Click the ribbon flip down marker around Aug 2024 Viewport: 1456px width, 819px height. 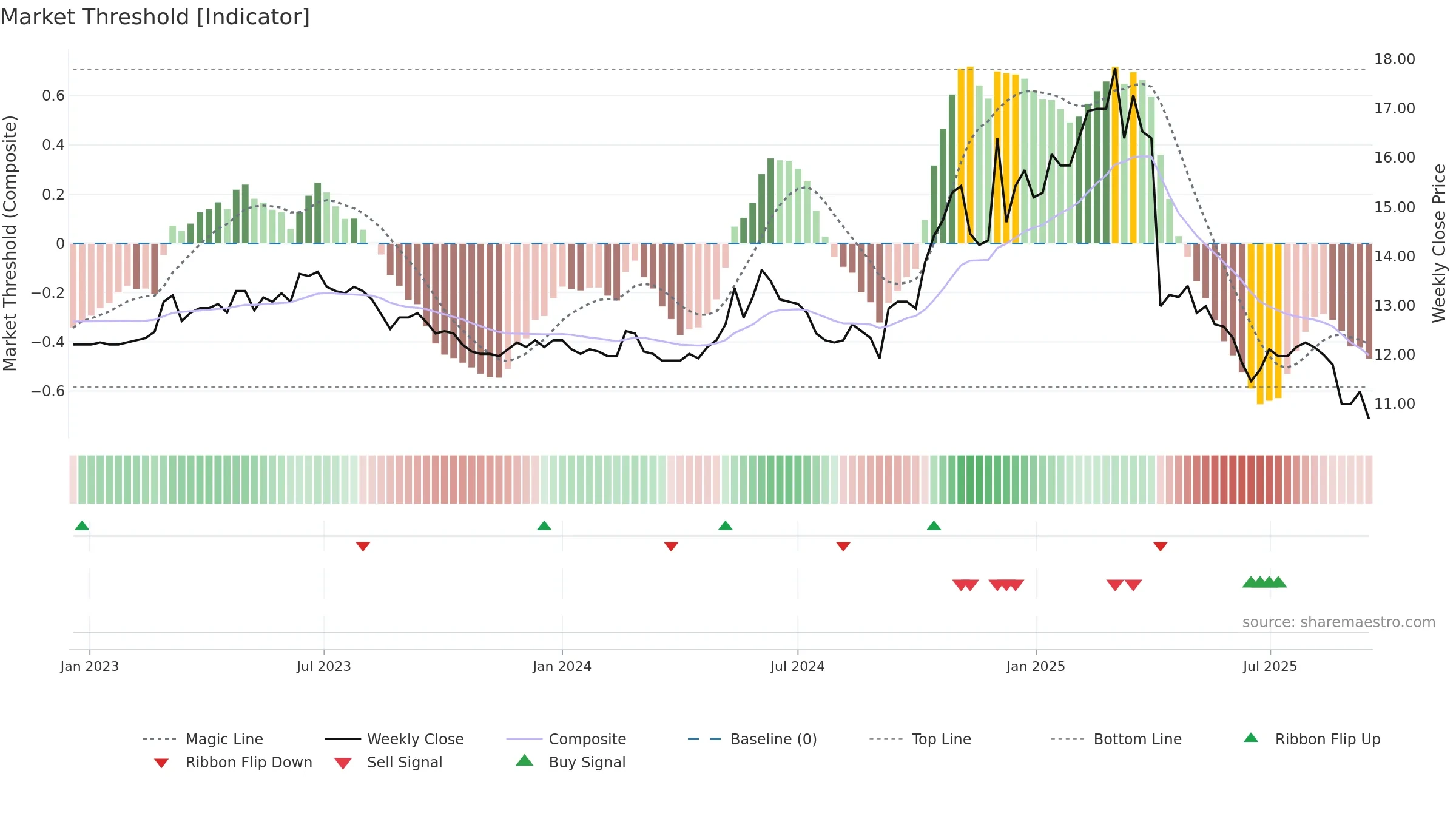[843, 547]
